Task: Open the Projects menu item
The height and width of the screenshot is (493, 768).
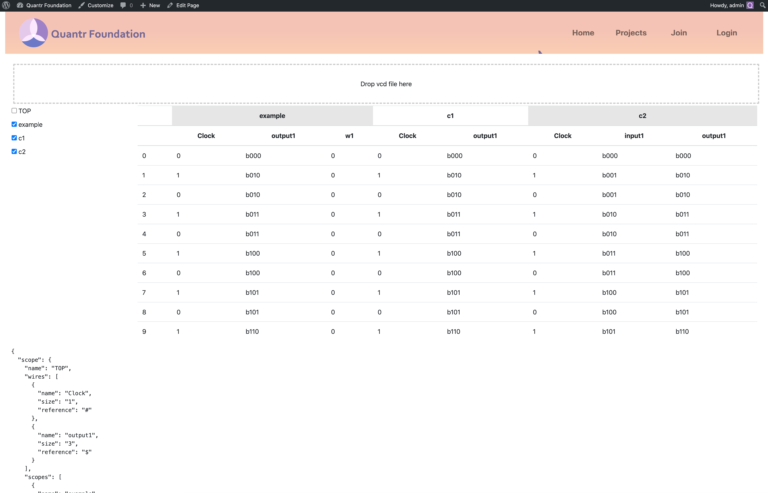Action: 631,33
